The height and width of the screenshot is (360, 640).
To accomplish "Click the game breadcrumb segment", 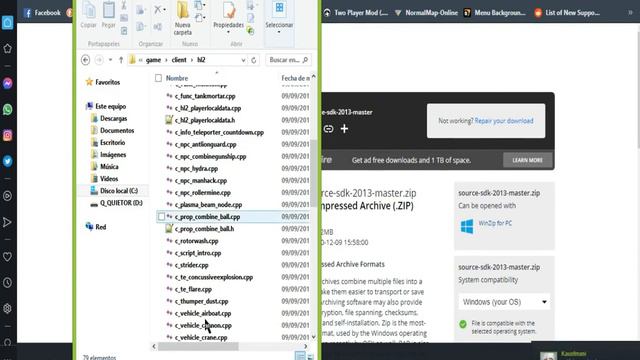I will point(153,60).
